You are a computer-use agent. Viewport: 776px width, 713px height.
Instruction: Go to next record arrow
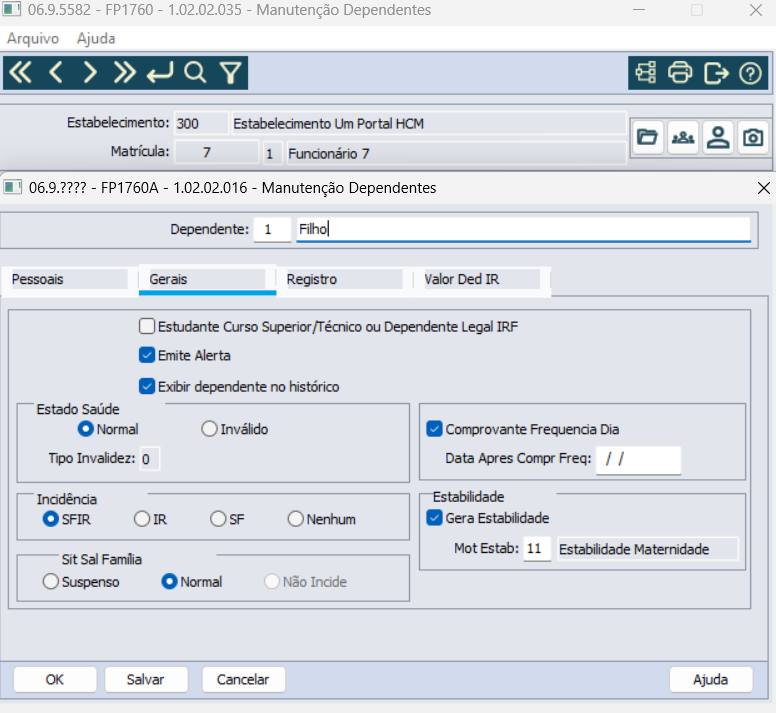[90, 73]
